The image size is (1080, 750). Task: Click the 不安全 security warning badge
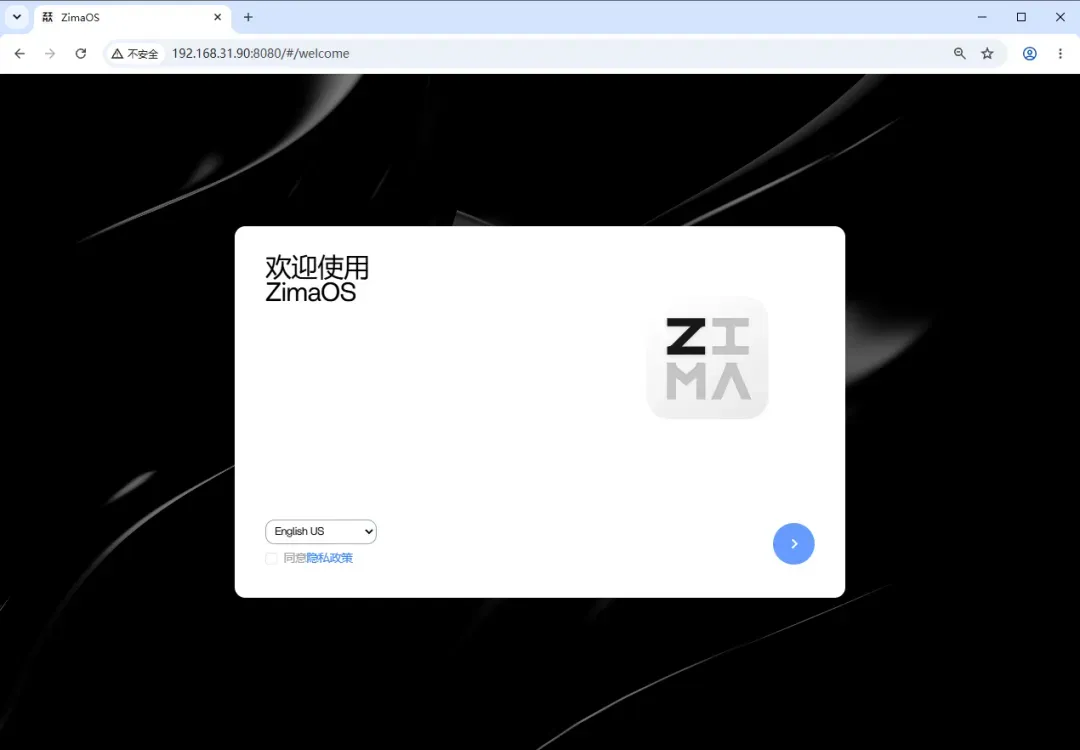136,53
